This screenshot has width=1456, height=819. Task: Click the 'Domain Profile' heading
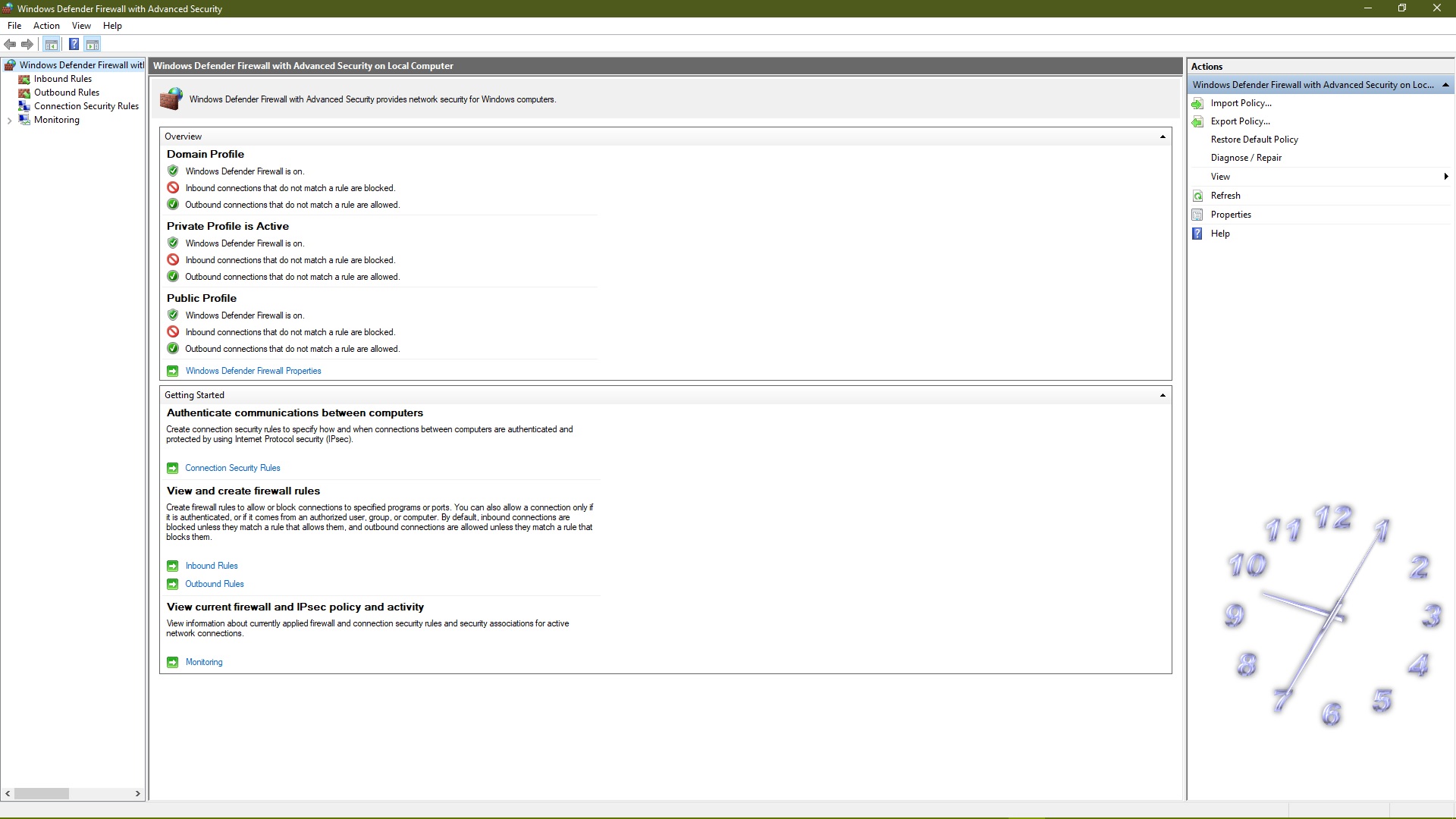pyautogui.click(x=206, y=154)
